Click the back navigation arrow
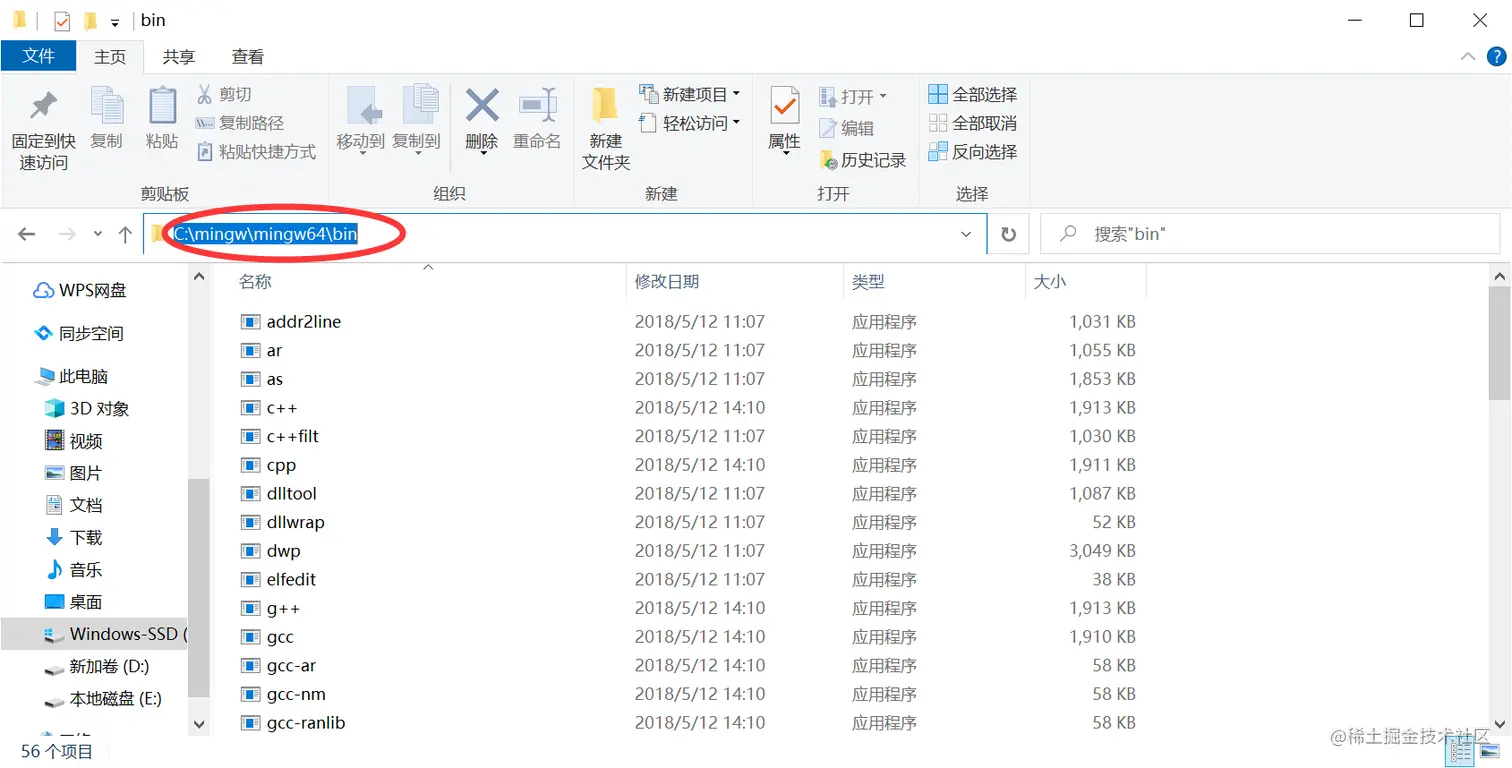The width and height of the screenshot is (1512, 768). coord(26,233)
